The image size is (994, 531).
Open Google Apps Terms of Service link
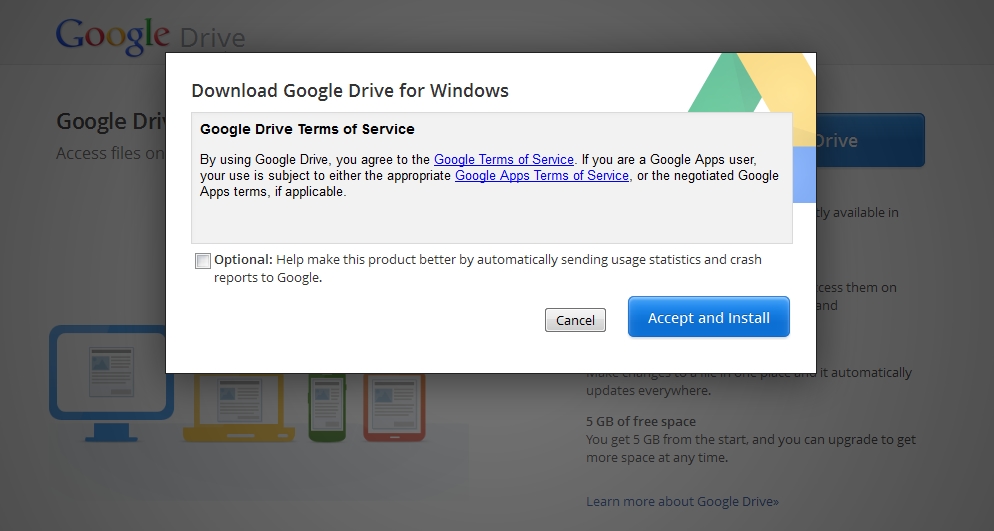[542, 176]
